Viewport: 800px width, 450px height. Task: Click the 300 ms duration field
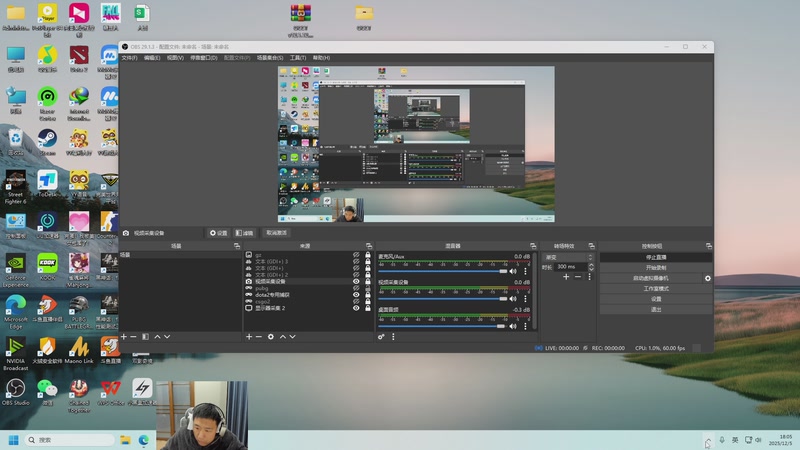pos(571,267)
